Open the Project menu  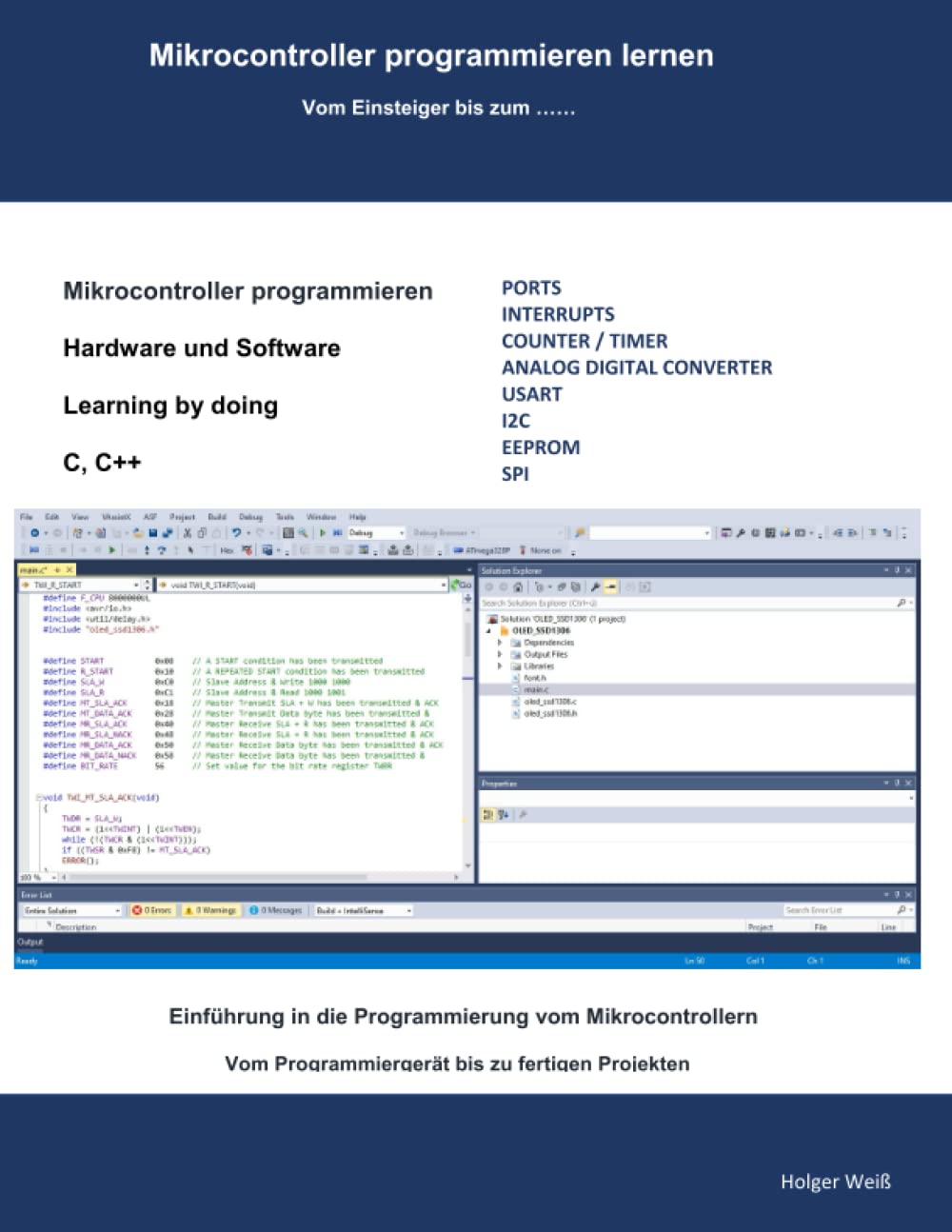pos(182,517)
